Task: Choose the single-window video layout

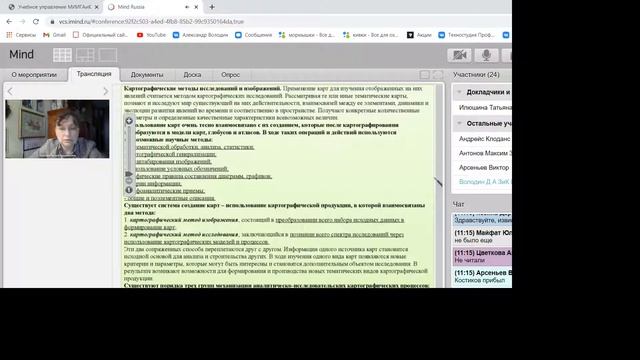Action: [108, 55]
